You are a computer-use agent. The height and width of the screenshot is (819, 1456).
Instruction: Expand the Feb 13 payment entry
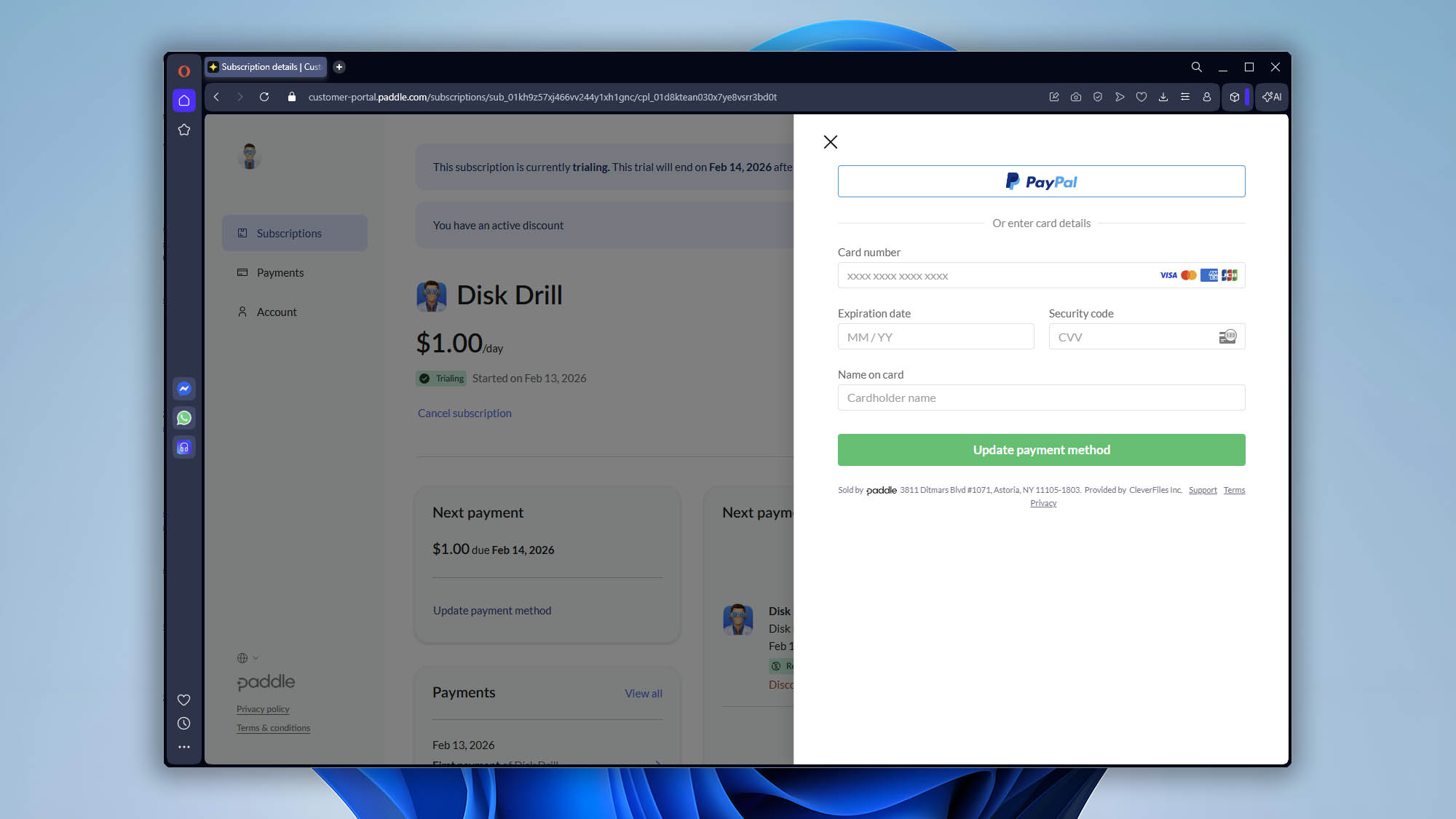coord(656,763)
